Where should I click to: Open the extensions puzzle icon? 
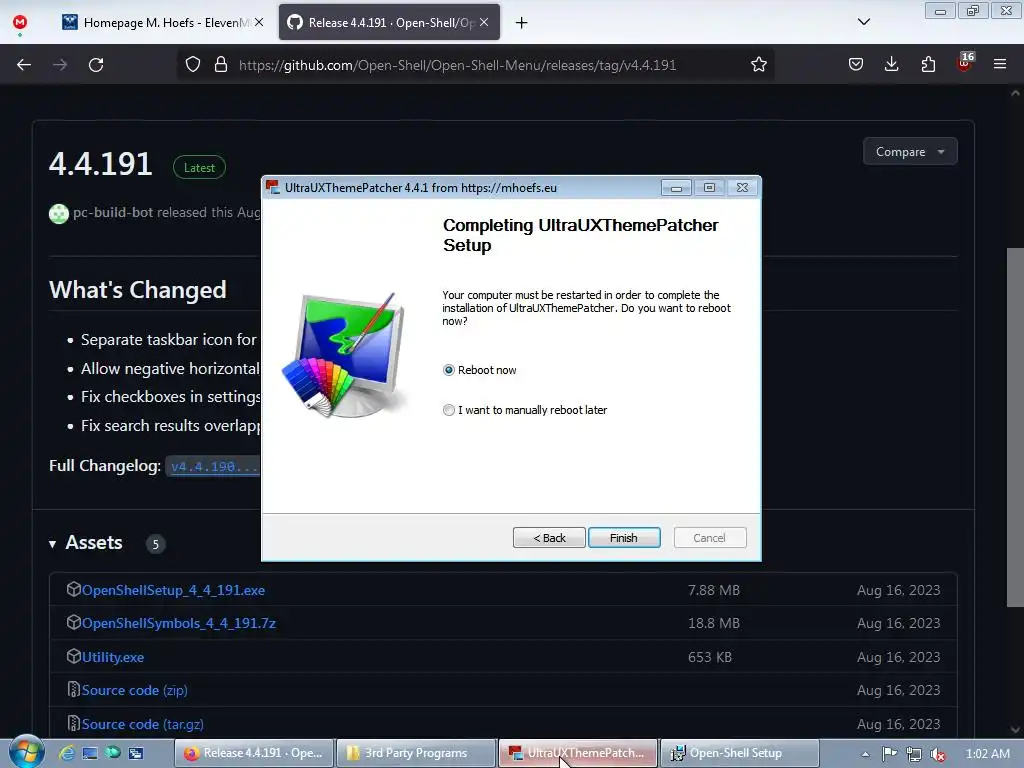click(x=928, y=64)
